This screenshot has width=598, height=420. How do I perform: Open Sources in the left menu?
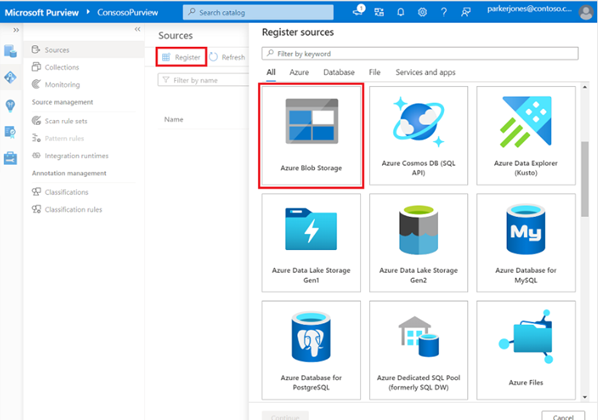click(x=84, y=50)
